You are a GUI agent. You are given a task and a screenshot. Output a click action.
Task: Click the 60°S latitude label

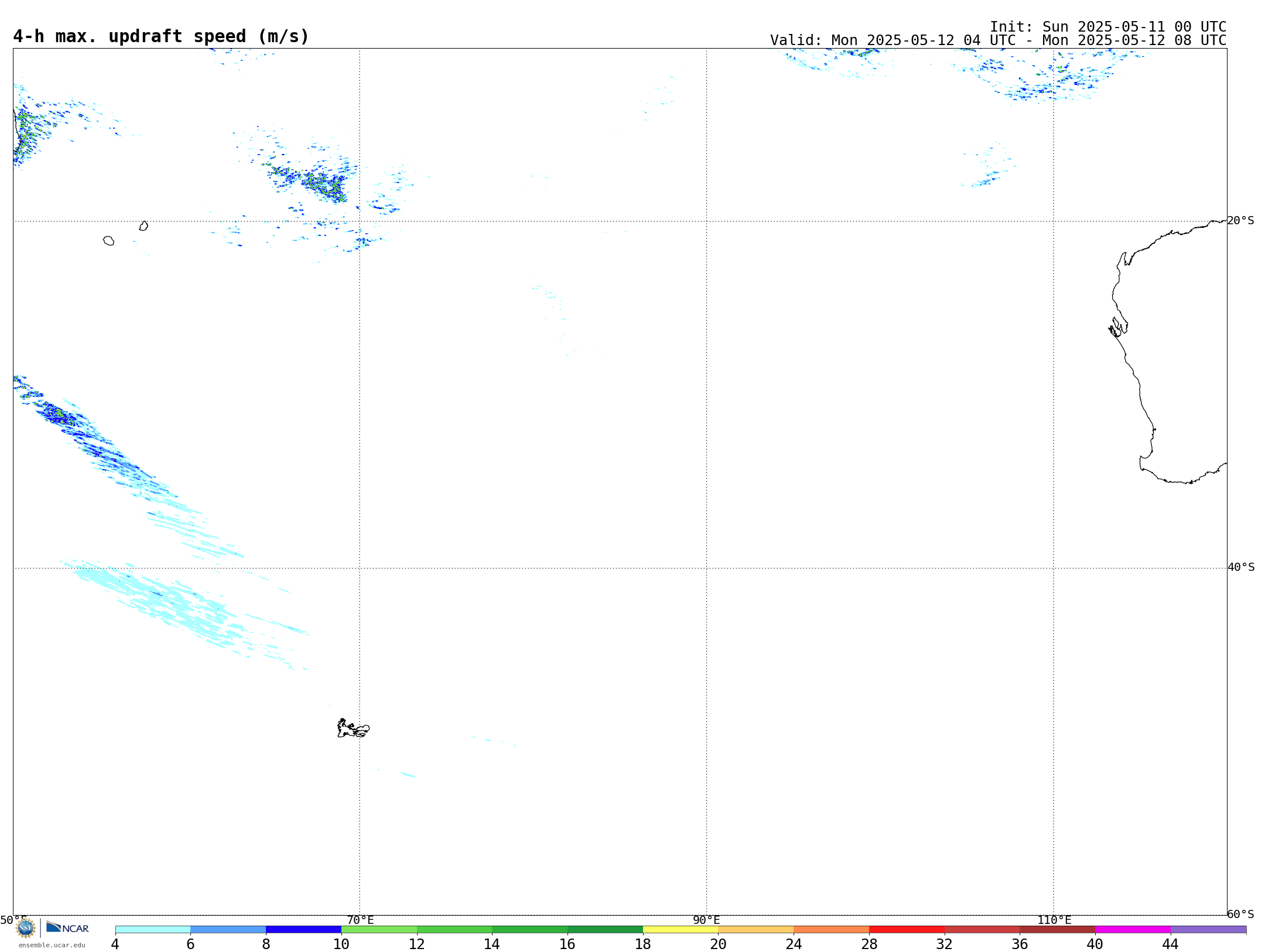pyautogui.click(x=1240, y=914)
